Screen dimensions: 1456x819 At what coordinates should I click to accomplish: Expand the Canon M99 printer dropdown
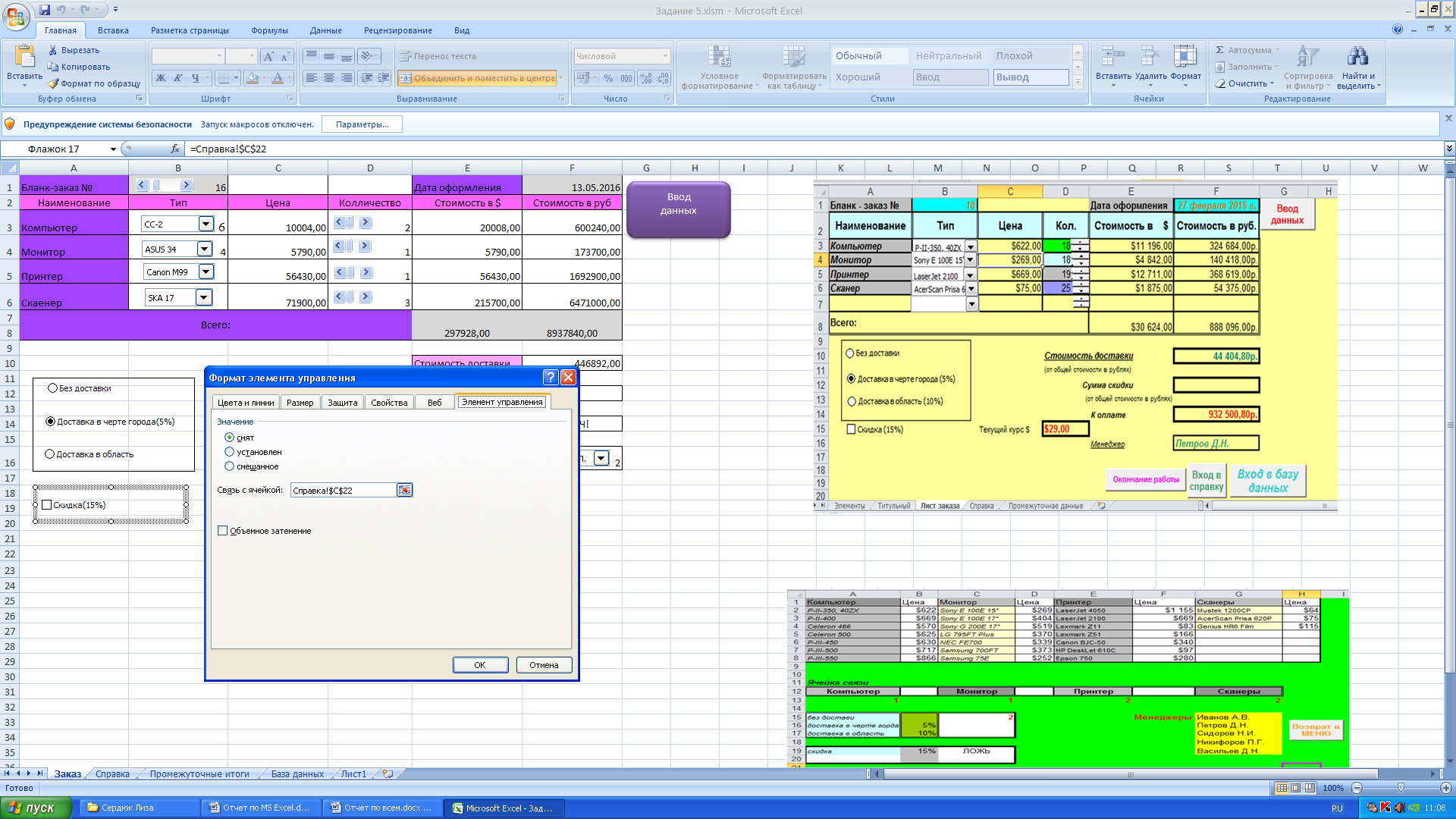point(206,272)
